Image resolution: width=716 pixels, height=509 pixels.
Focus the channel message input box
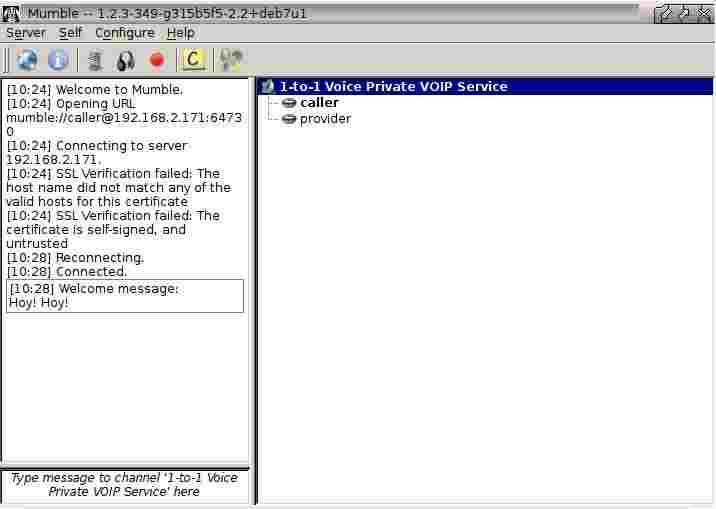[x=125, y=485]
